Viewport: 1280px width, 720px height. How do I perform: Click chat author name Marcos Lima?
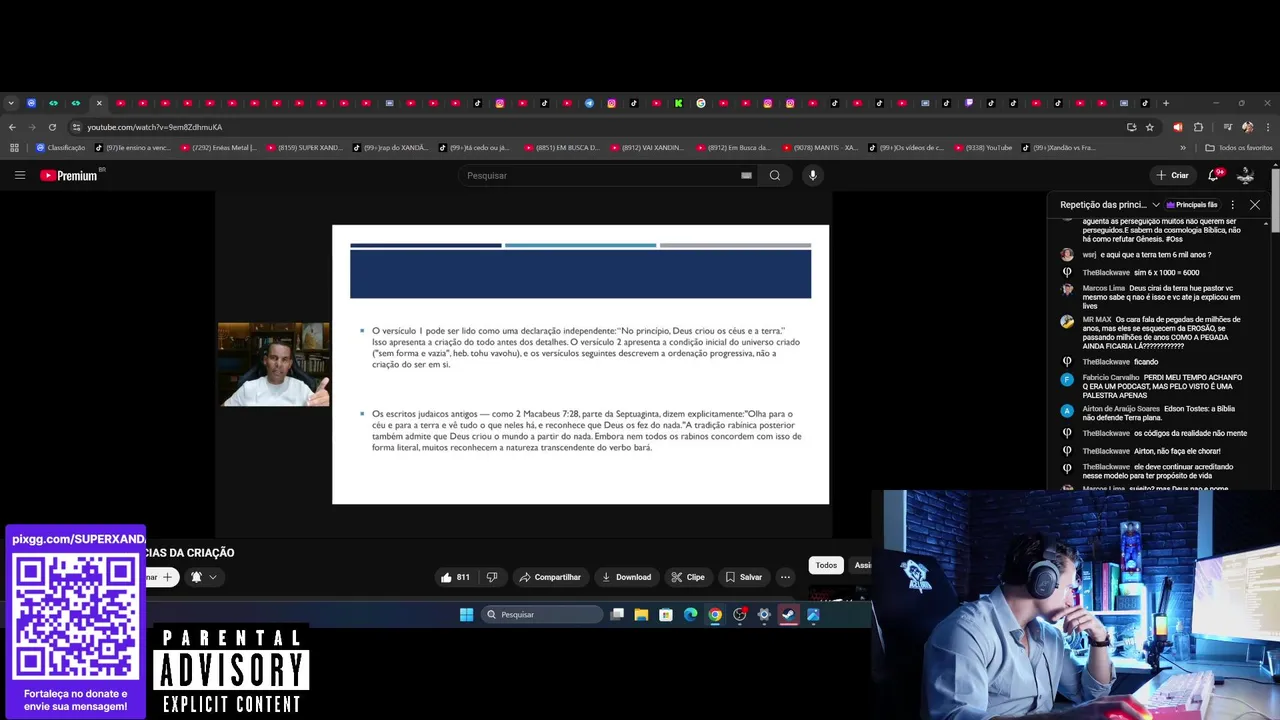[1103, 288]
